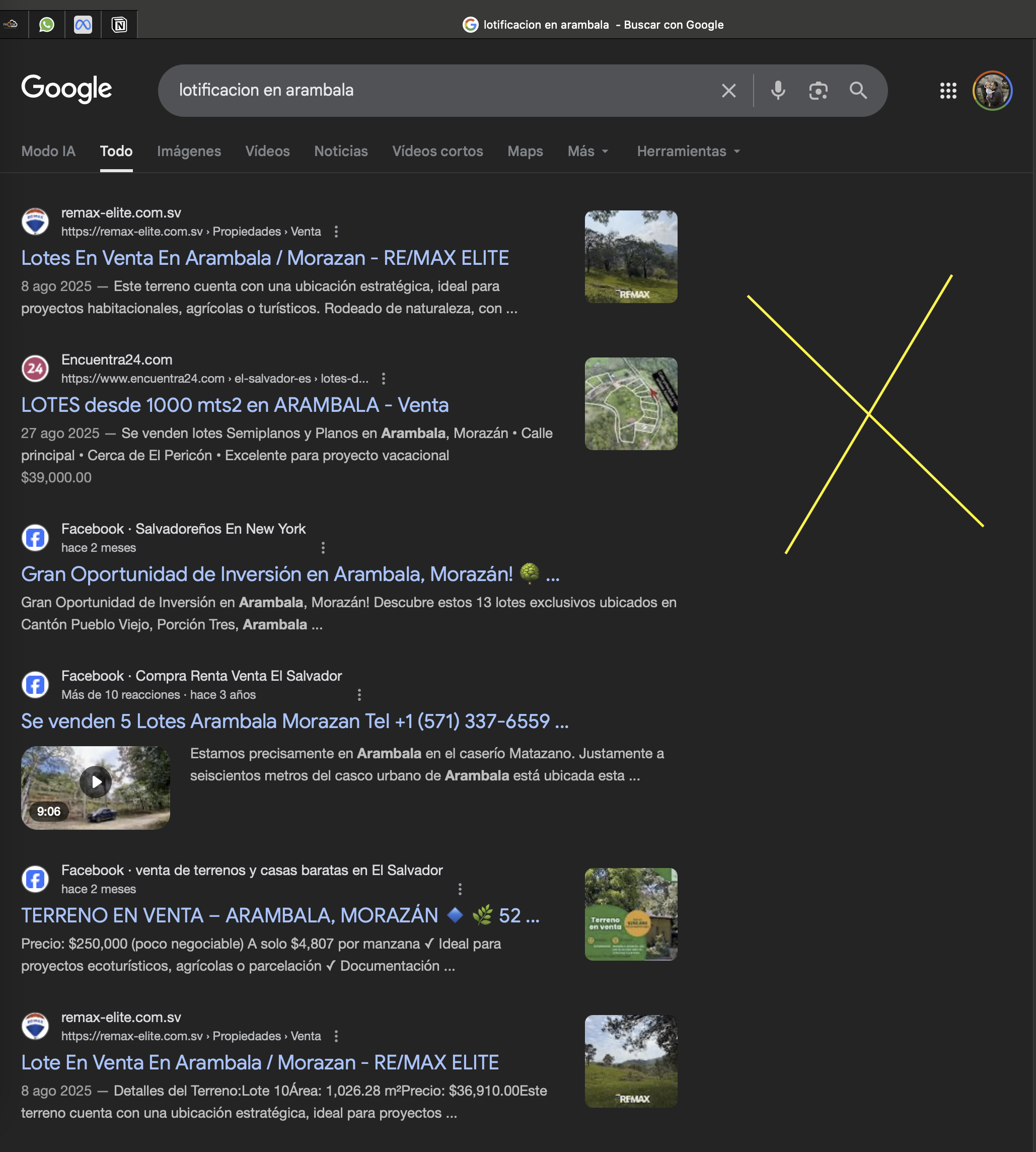Open 'LOTES desde 1000 mts2 en ARAMBALA' link

coord(235,405)
